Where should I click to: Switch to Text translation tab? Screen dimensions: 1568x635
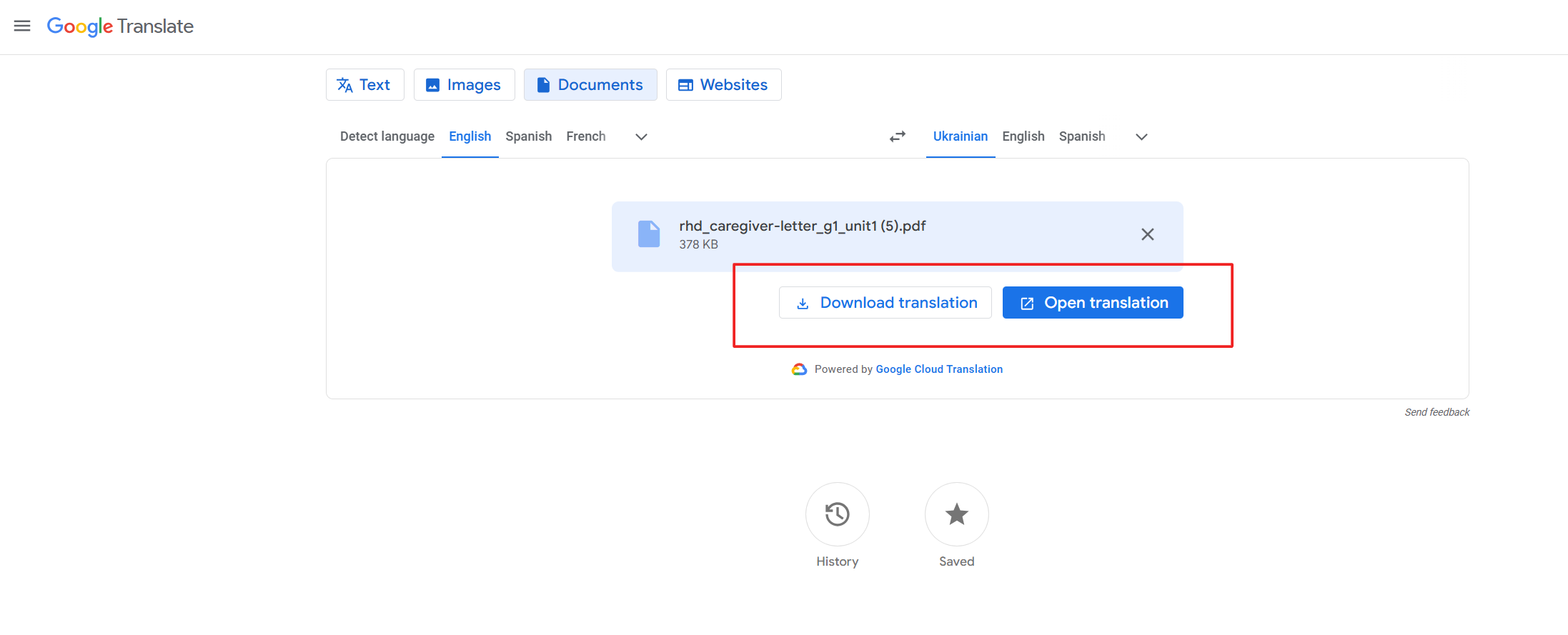tap(365, 85)
